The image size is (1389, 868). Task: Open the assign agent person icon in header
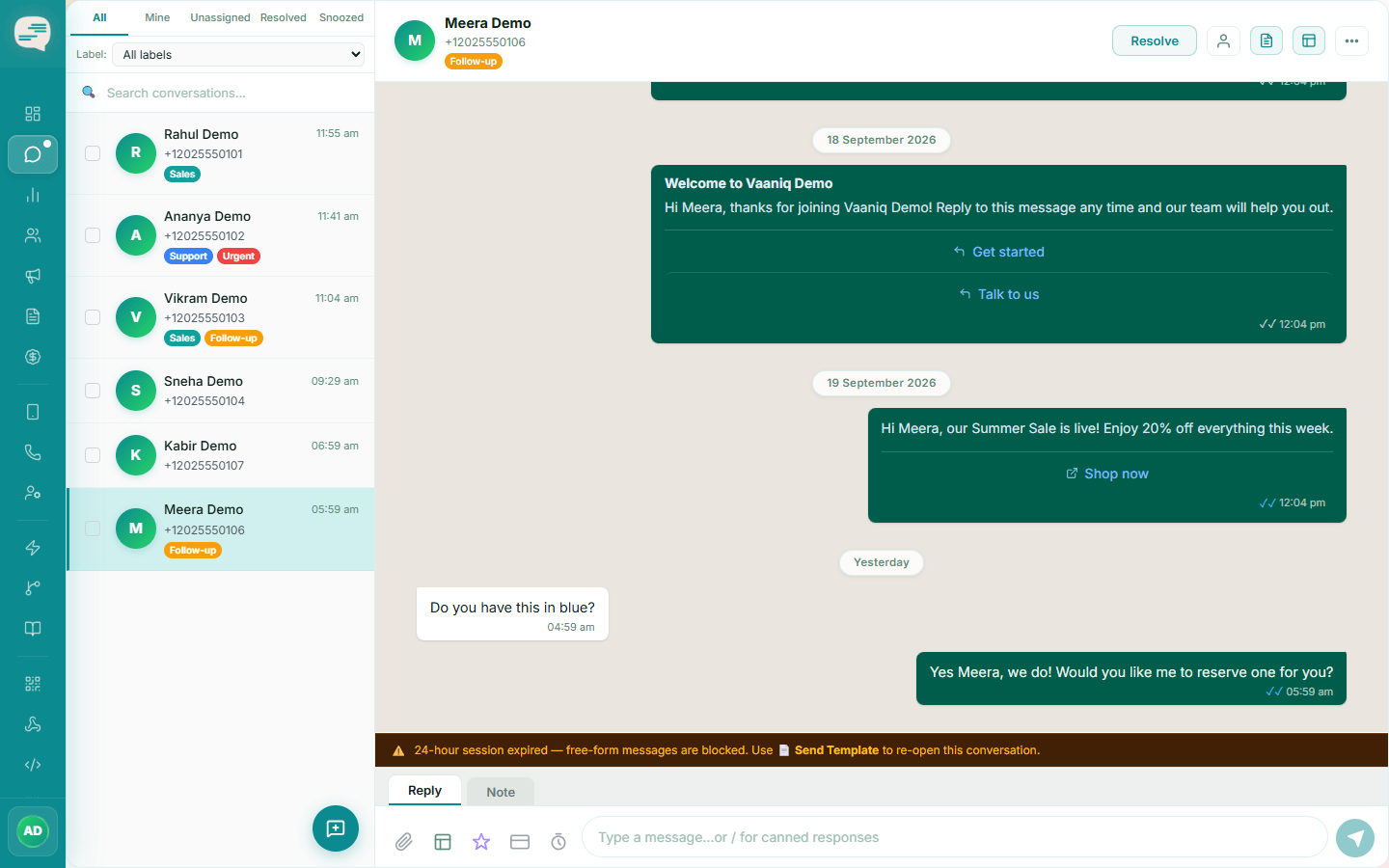(1223, 41)
